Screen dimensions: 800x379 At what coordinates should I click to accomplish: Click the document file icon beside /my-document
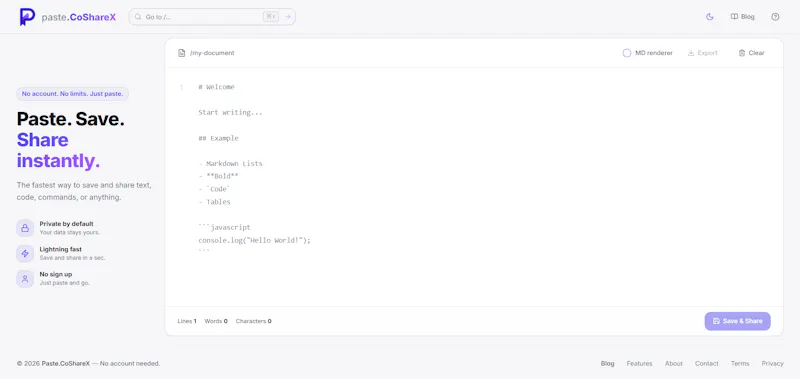[x=181, y=53]
